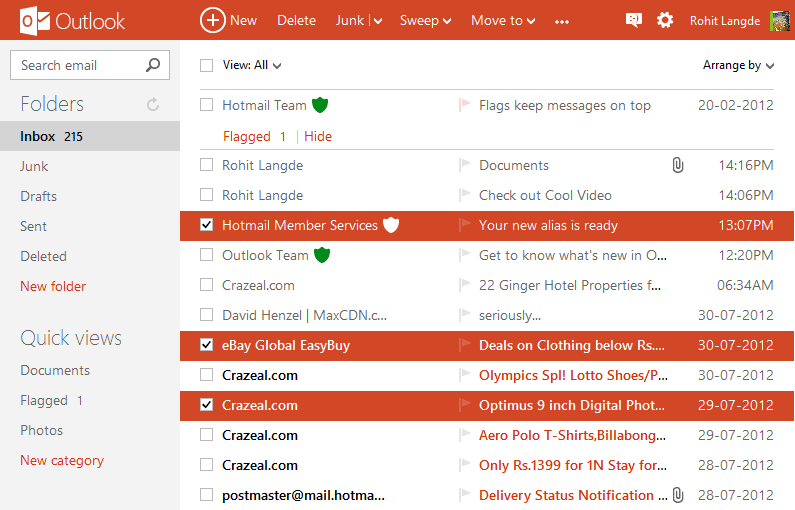The image size is (795, 510).
Task: Check the David Henzel message checkbox
Action: (206, 315)
